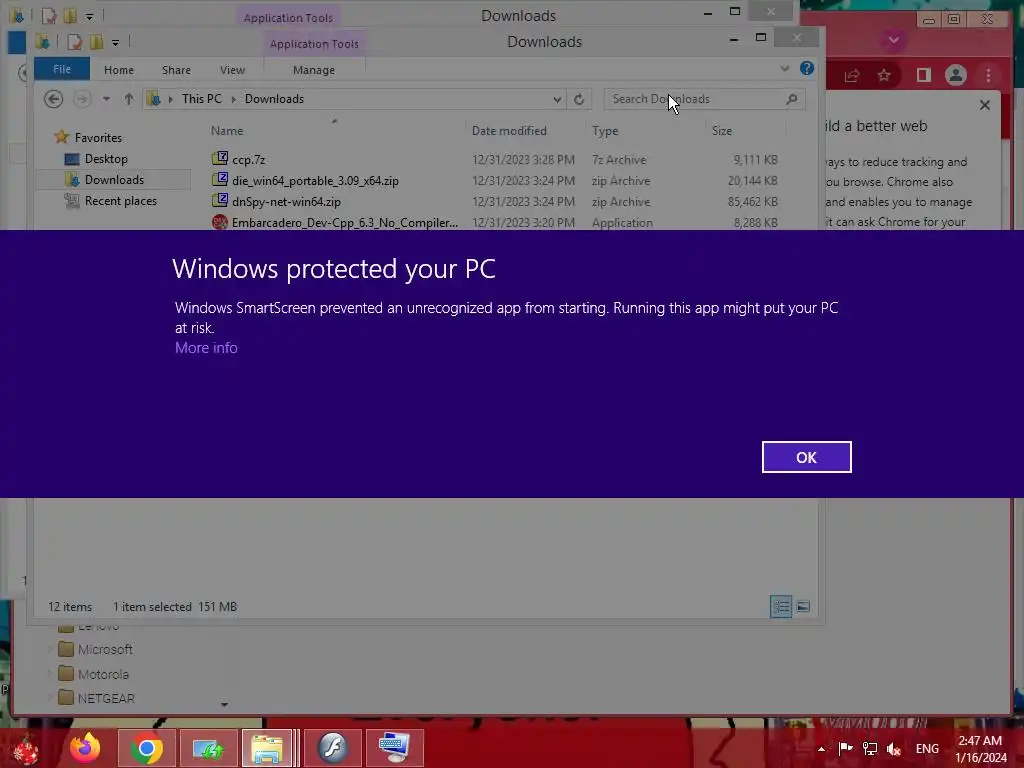The image size is (1024, 768).
Task: Select the ccp.7z file
Action: pos(249,160)
